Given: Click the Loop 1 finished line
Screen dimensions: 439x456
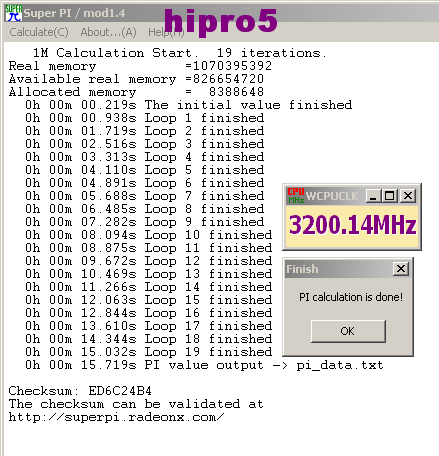Looking at the screenshot, I should tap(145, 118).
